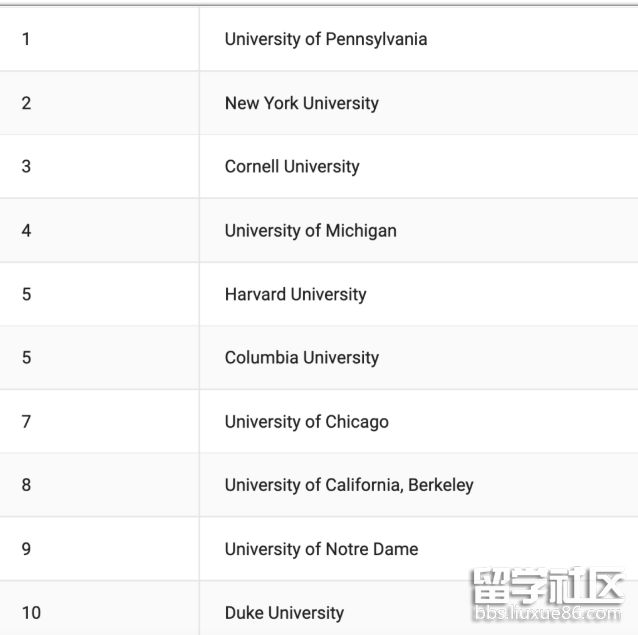Select Duke University entry
This screenshot has height=635, width=638.
point(284,613)
